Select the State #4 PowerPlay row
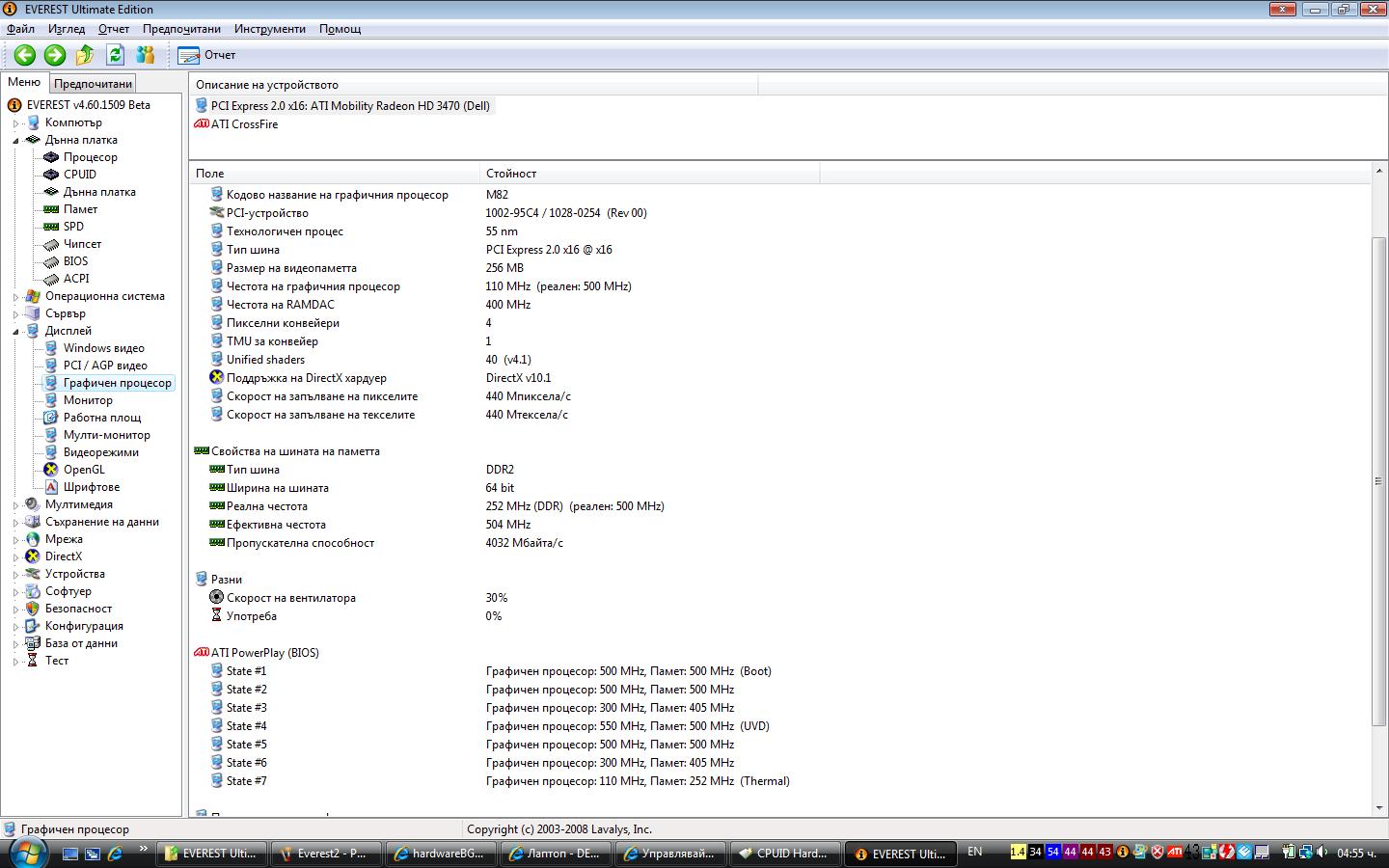 [247, 726]
